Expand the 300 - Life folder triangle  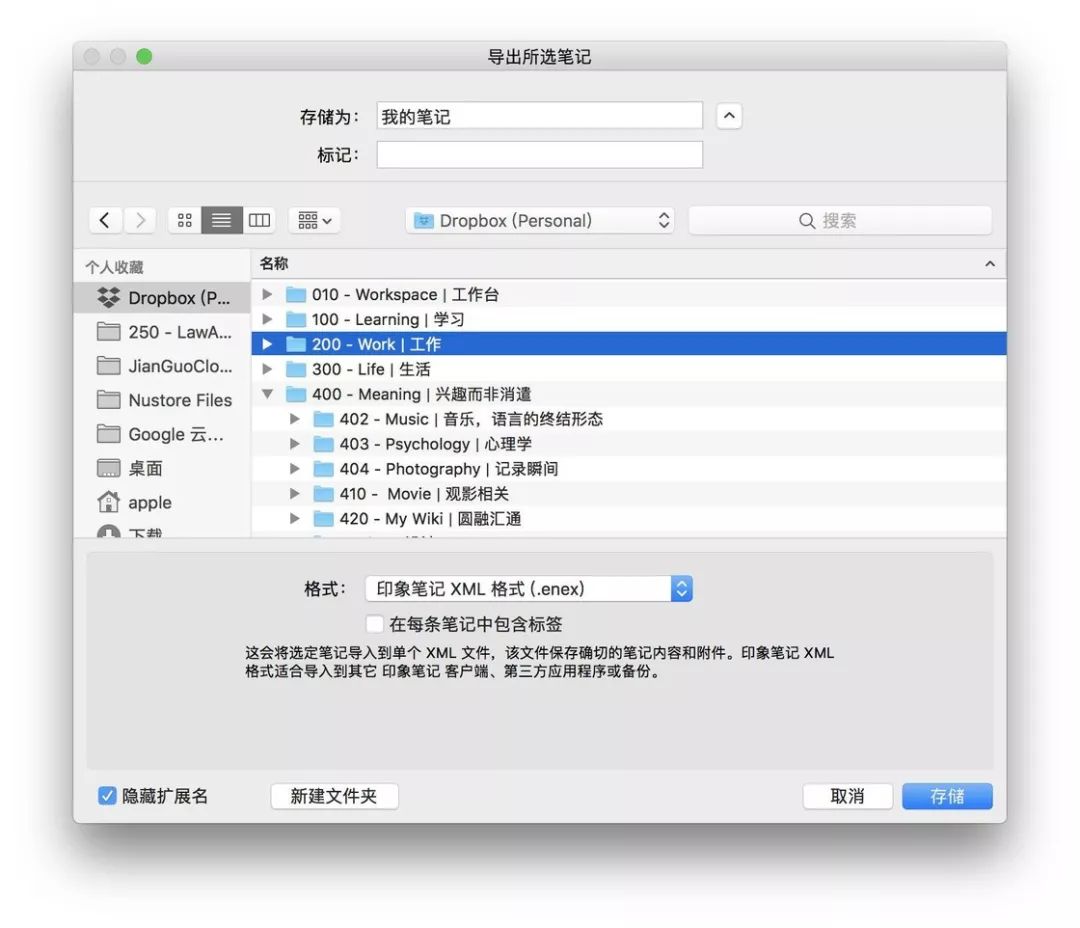point(267,369)
